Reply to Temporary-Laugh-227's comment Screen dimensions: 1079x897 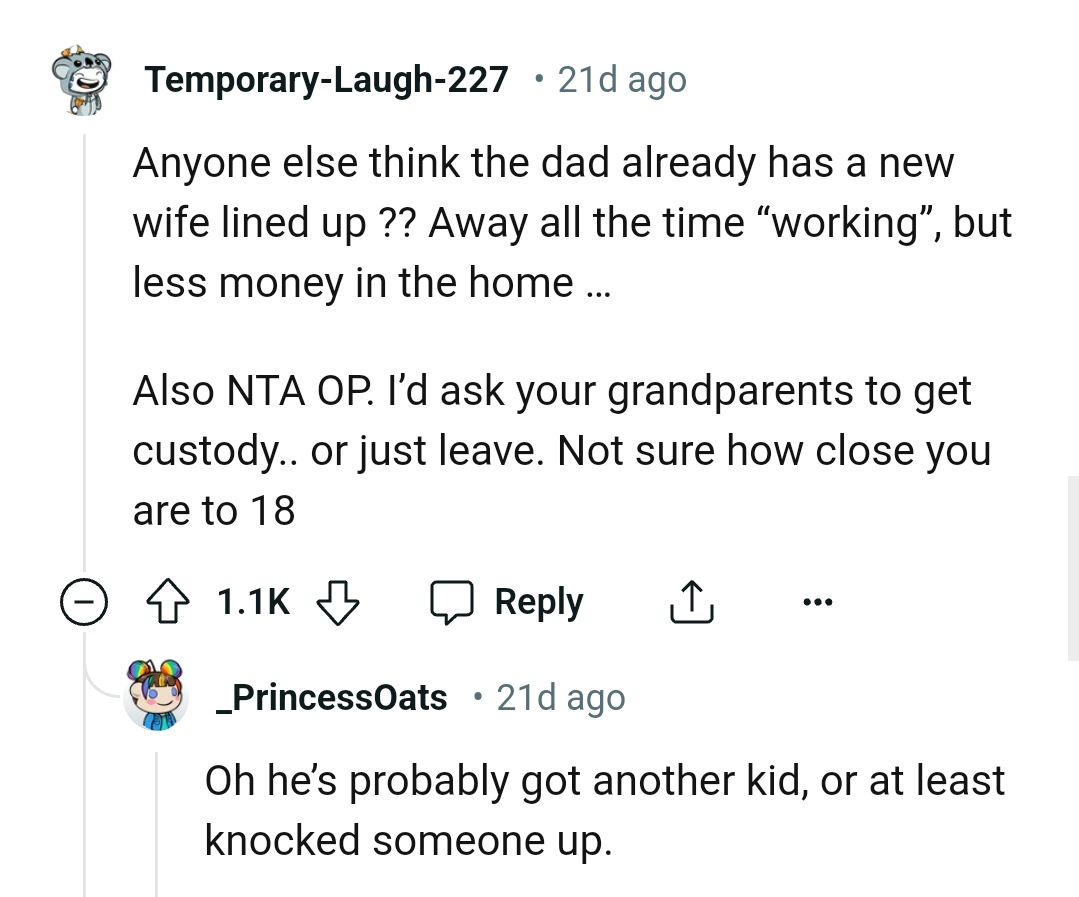click(538, 601)
